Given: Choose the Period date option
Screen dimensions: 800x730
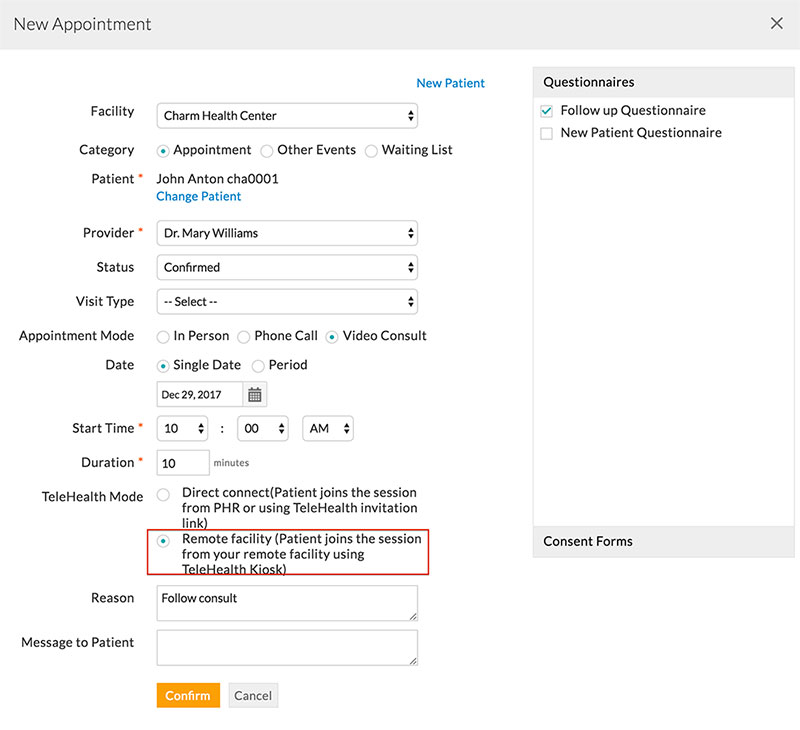Looking at the screenshot, I should (258, 366).
